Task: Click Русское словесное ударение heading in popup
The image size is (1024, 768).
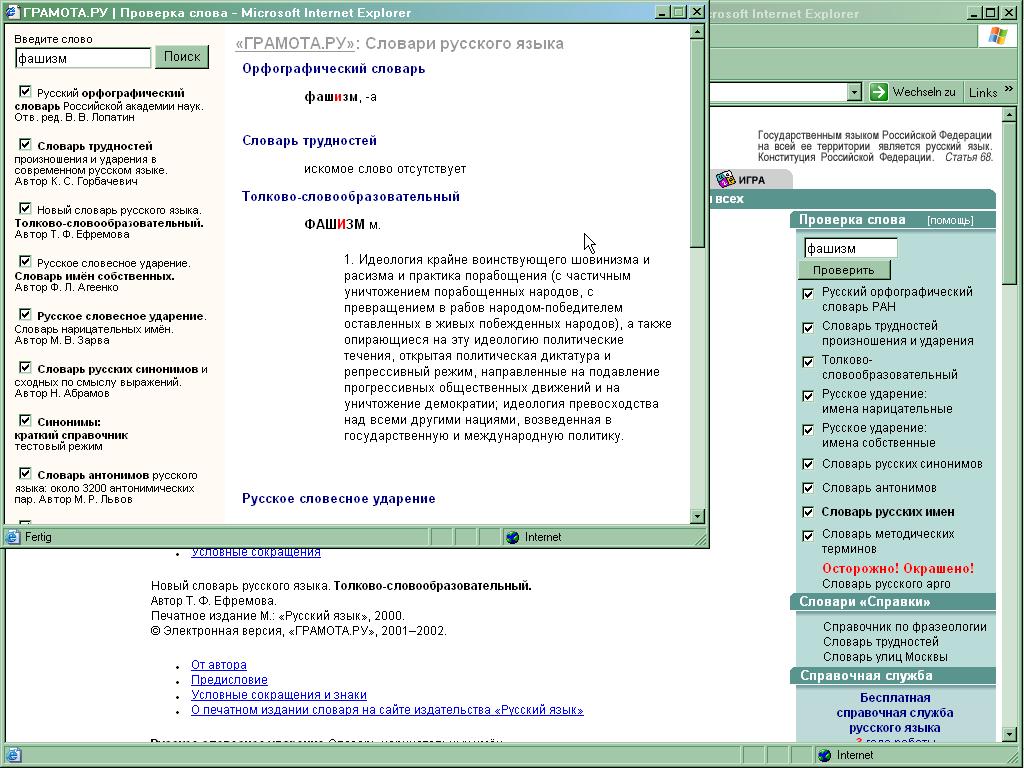Action: pyautogui.click(x=338, y=499)
